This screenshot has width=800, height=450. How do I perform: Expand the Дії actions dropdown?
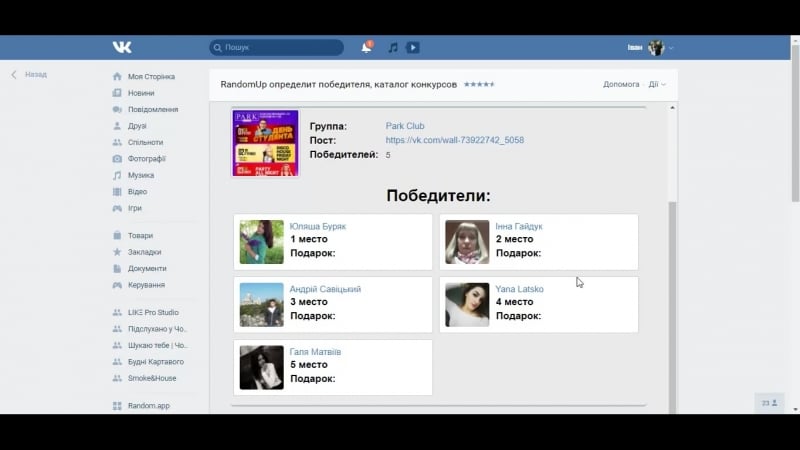pyautogui.click(x=656, y=84)
